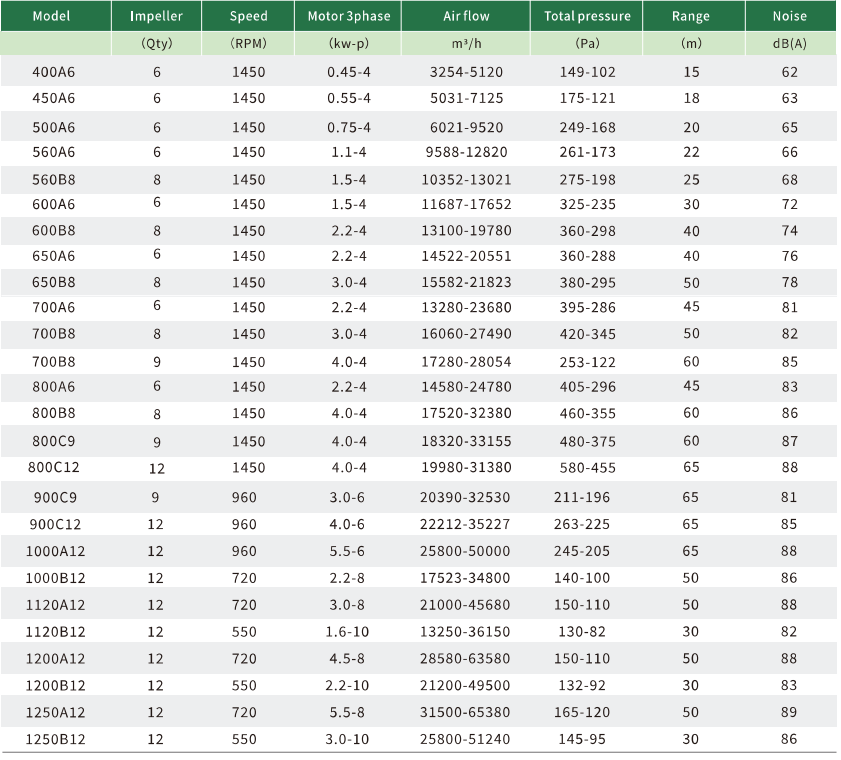Click motor value 0.75-4
The image size is (841, 760).
(x=349, y=128)
